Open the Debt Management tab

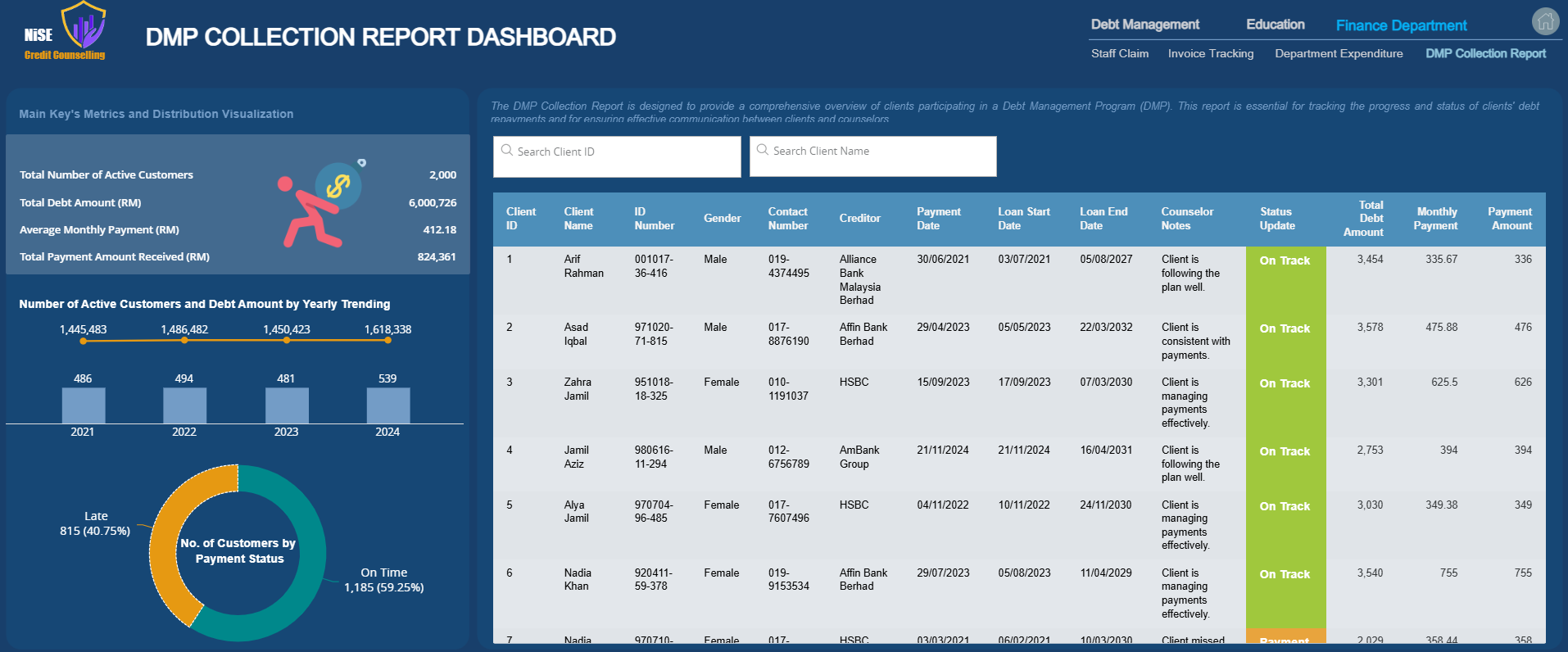(x=1144, y=25)
